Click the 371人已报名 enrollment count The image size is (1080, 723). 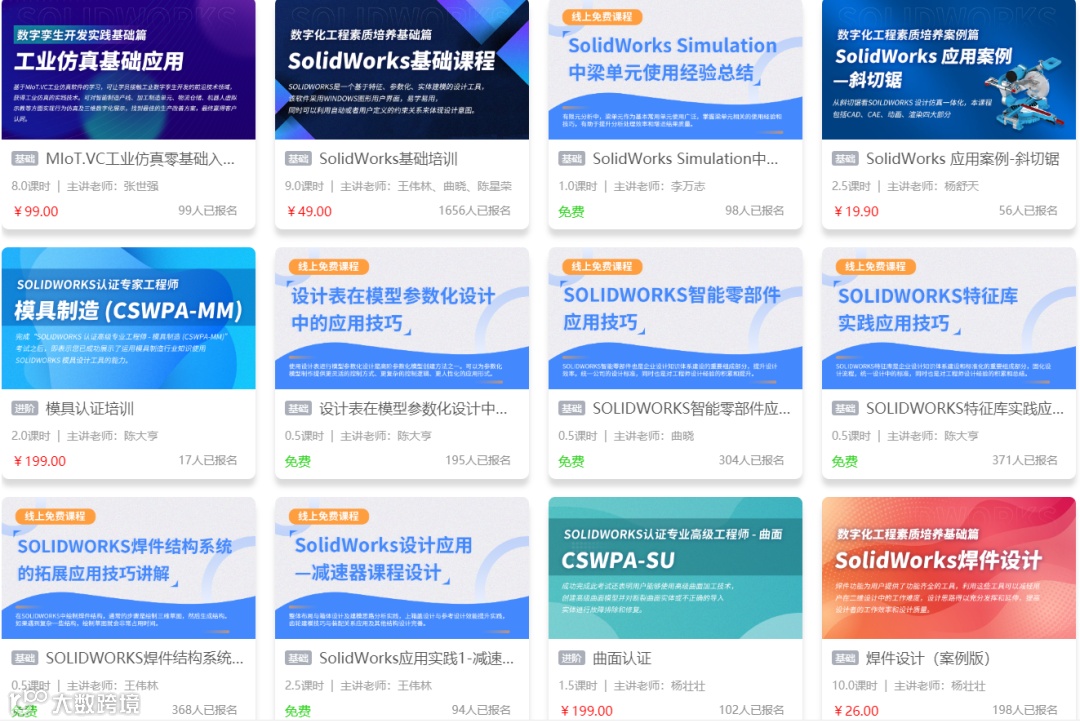click(x=1024, y=460)
